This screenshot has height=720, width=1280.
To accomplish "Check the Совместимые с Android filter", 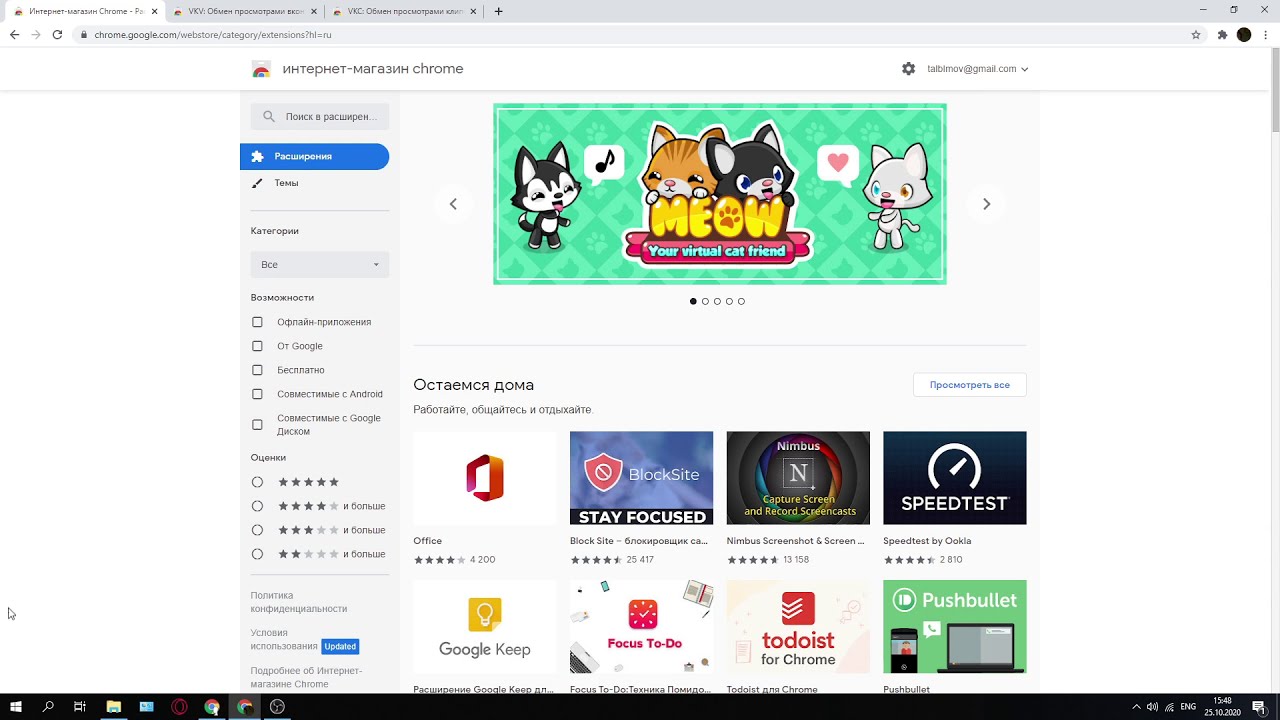I will (257, 394).
